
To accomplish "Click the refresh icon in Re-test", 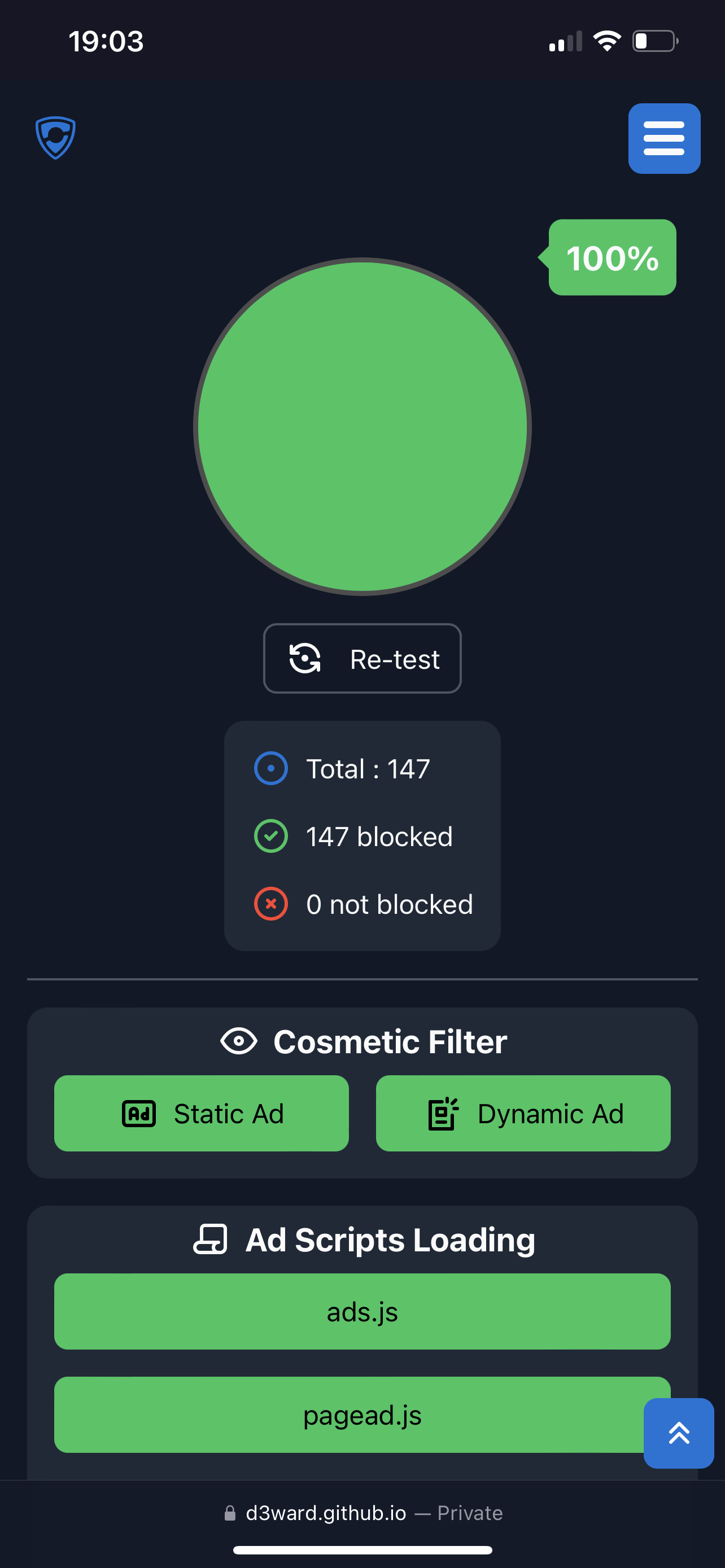I will pyautogui.click(x=304, y=659).
